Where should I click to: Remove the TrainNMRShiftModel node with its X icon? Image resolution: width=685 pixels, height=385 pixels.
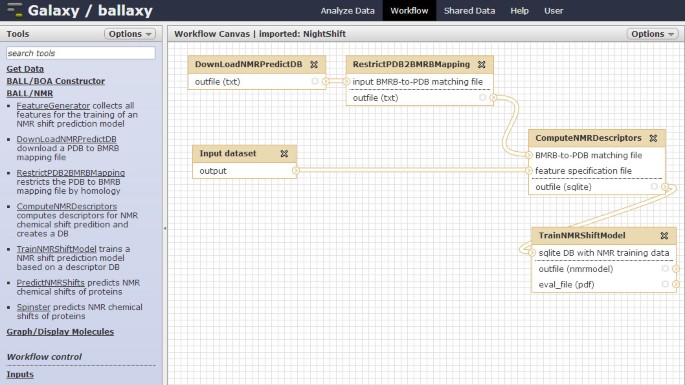(664, 236)
